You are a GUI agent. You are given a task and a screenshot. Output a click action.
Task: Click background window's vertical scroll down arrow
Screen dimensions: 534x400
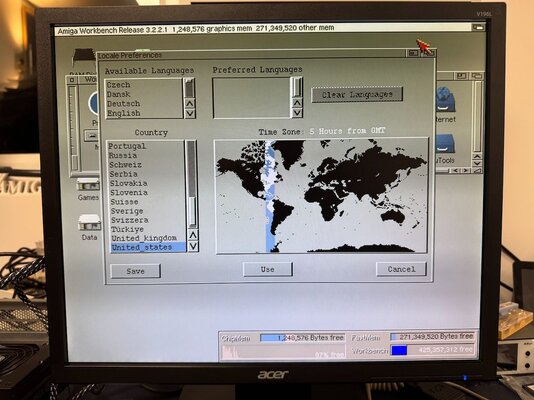[477, 163]
